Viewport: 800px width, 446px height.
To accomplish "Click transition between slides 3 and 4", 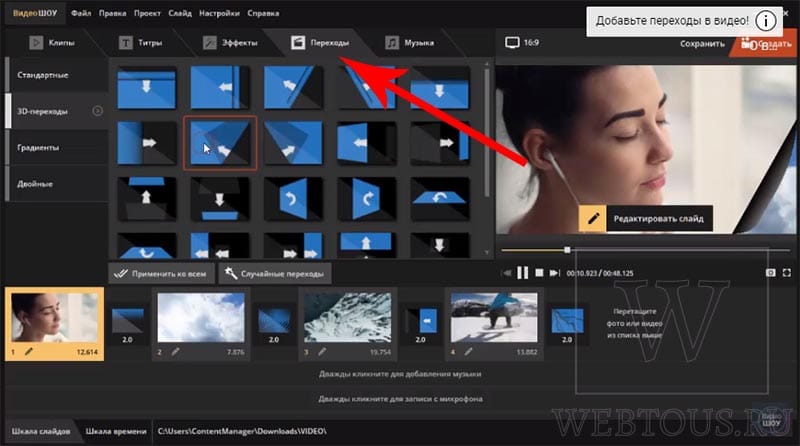I will 421,321.
